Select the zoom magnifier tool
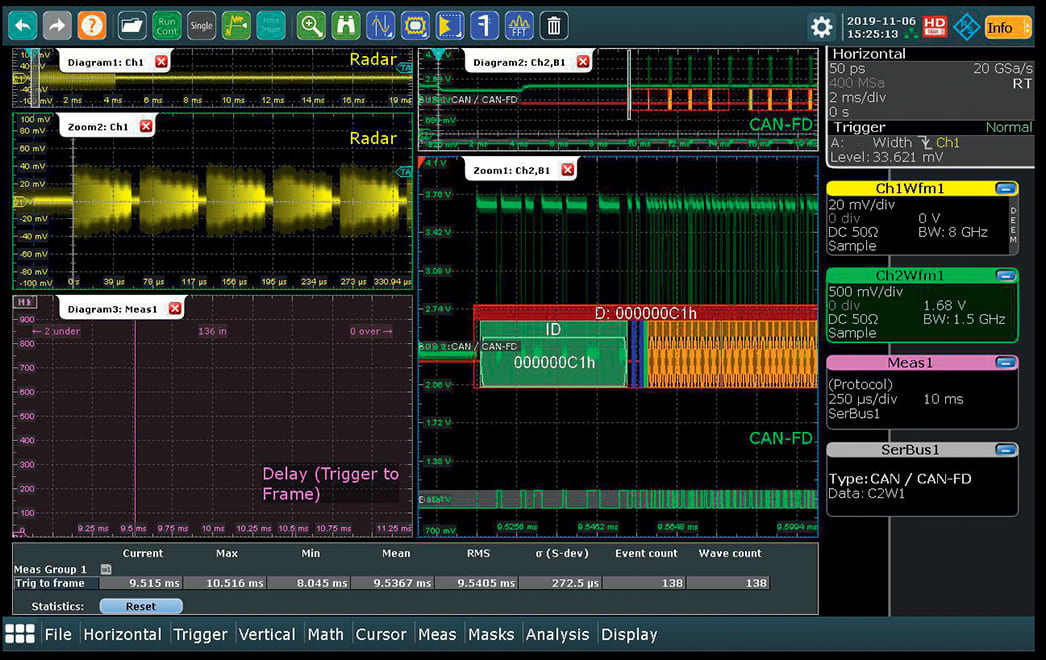 311,26
